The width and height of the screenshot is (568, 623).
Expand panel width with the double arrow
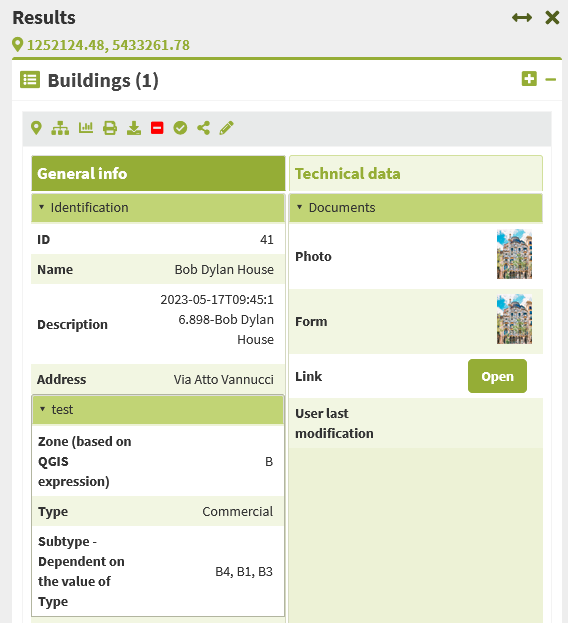522,17
